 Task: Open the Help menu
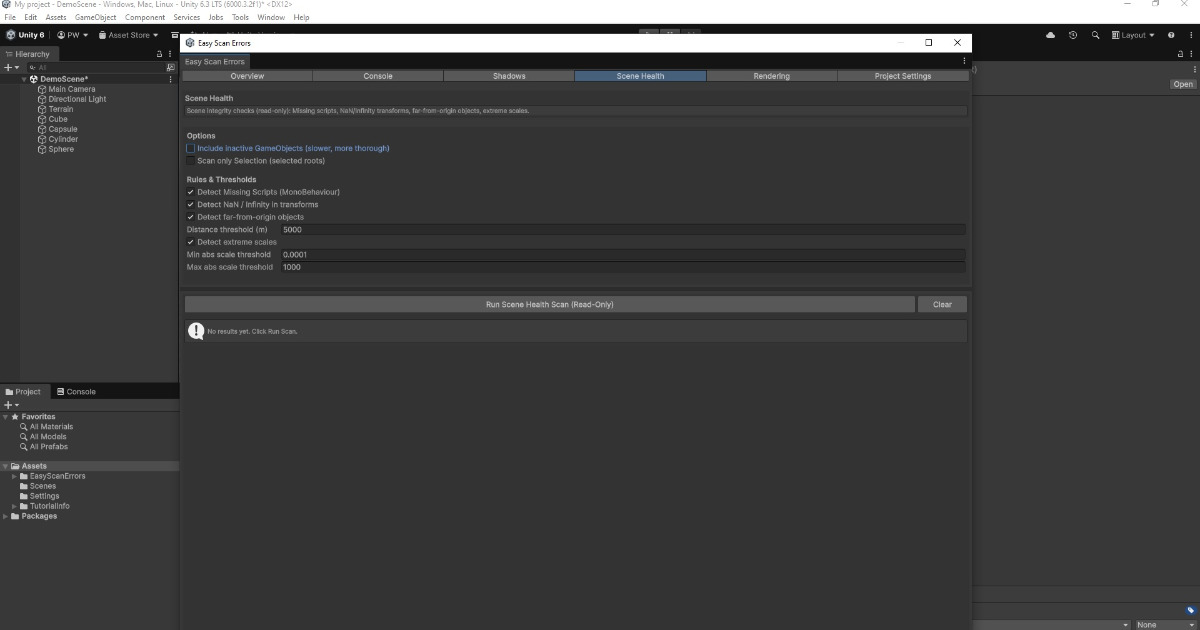tap(301, 17)
